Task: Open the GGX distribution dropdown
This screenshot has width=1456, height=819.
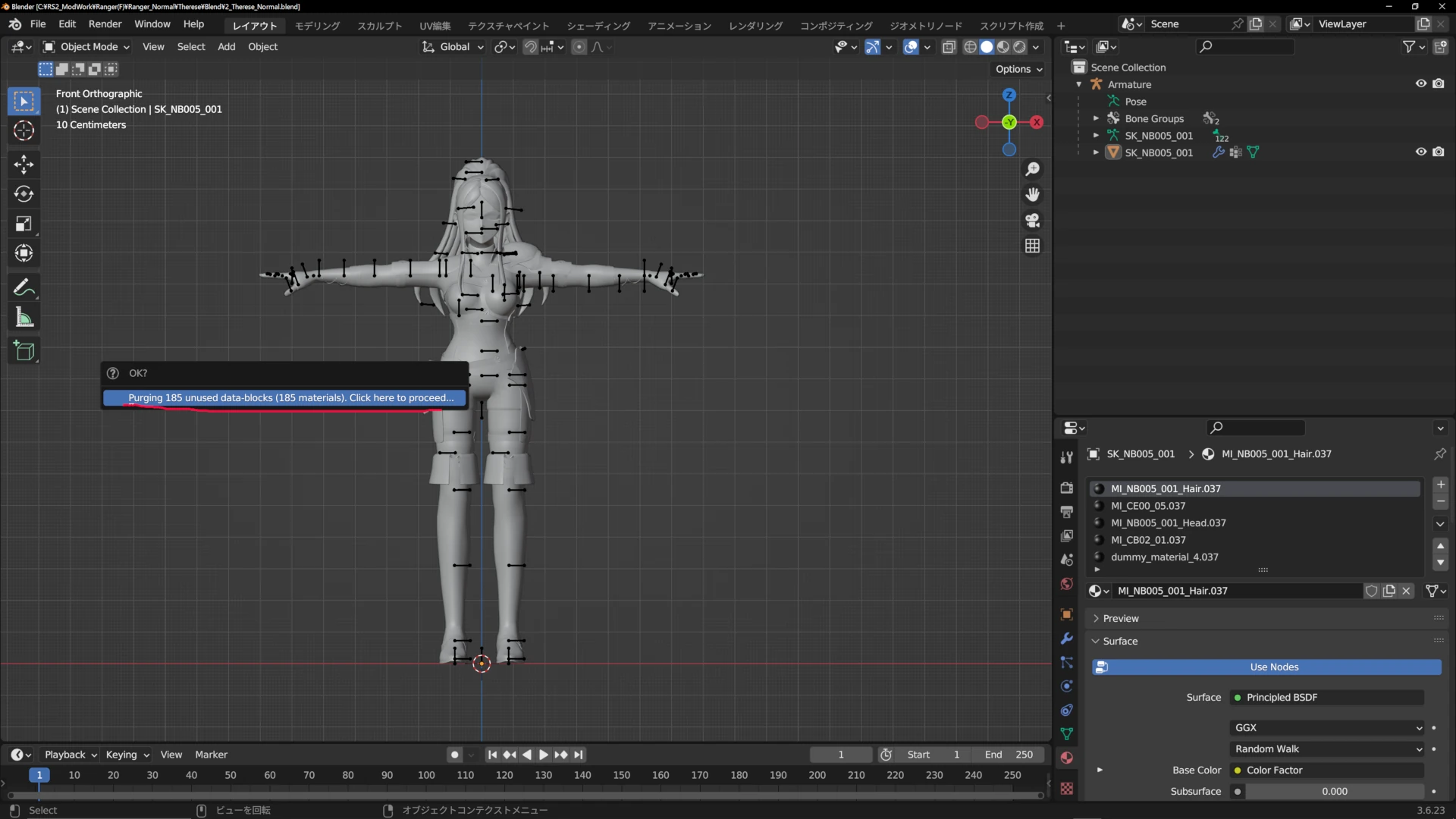Action: (x=1327, y=728)
